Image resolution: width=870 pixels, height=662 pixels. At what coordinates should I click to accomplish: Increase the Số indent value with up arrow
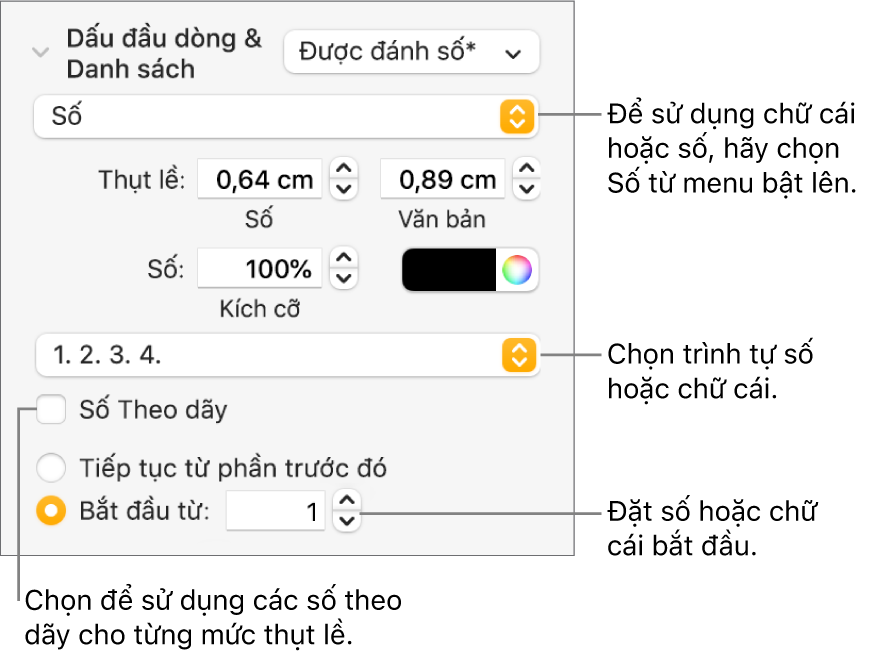tap(344, 170)
